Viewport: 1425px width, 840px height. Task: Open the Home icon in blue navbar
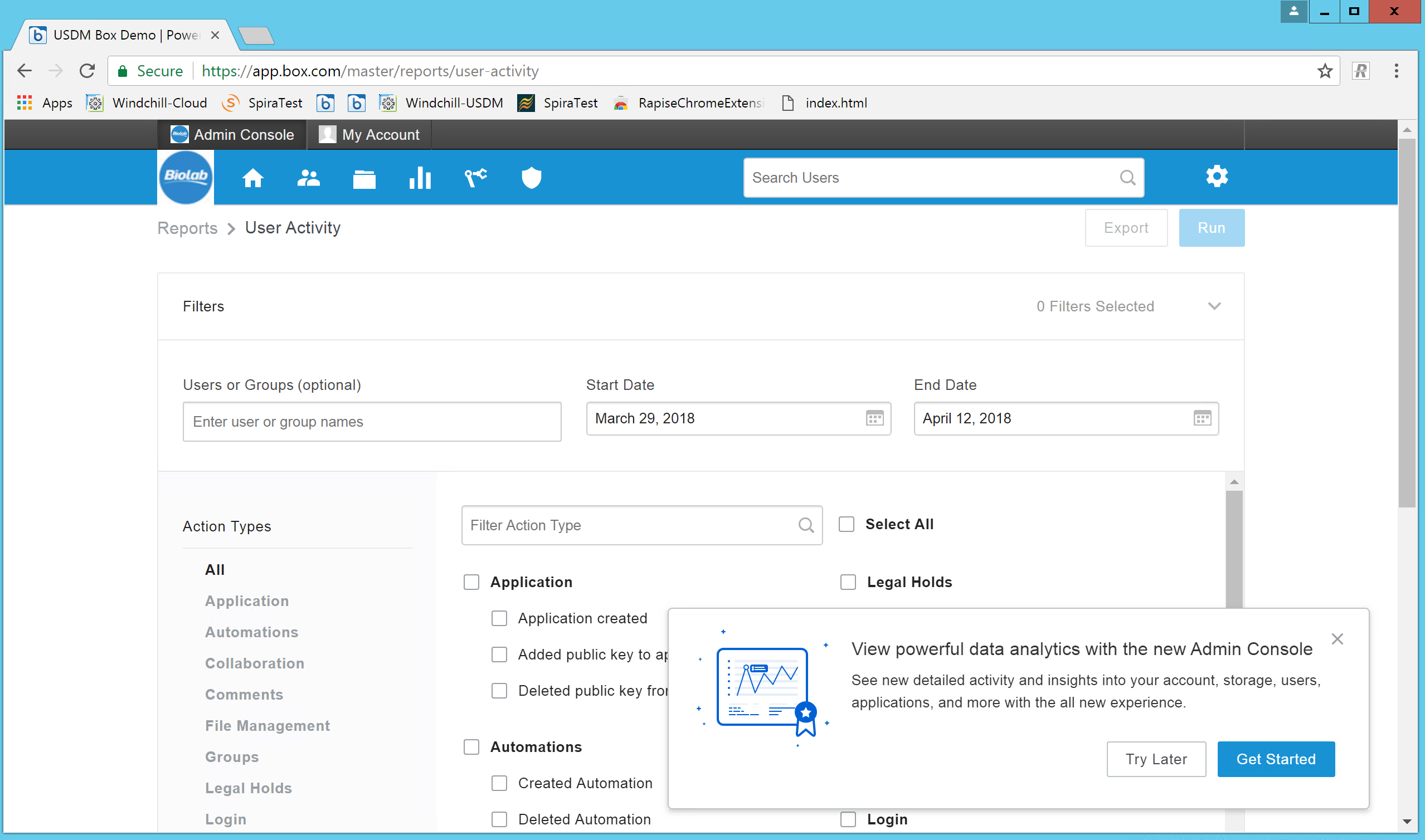point(252,178)
